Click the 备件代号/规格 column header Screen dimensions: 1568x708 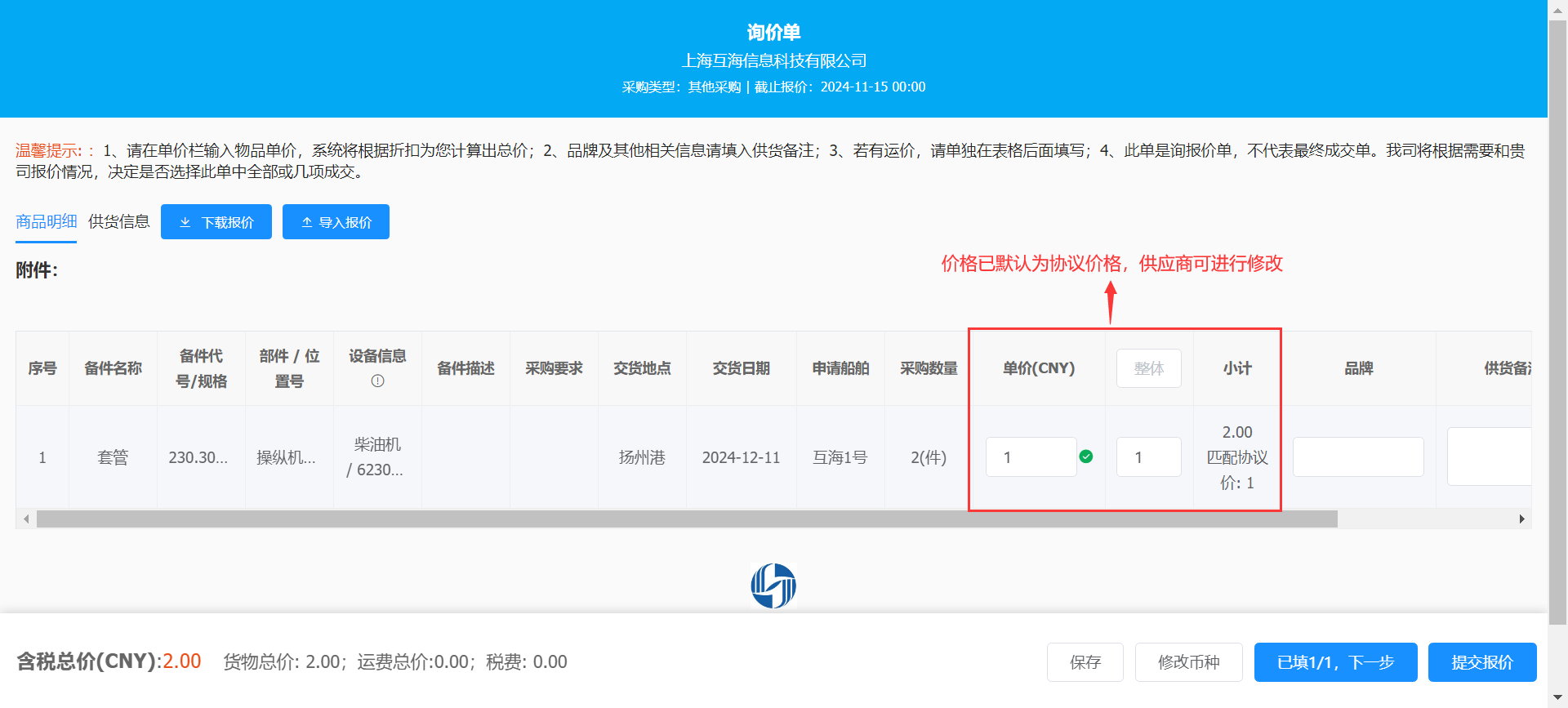[201, 368]
